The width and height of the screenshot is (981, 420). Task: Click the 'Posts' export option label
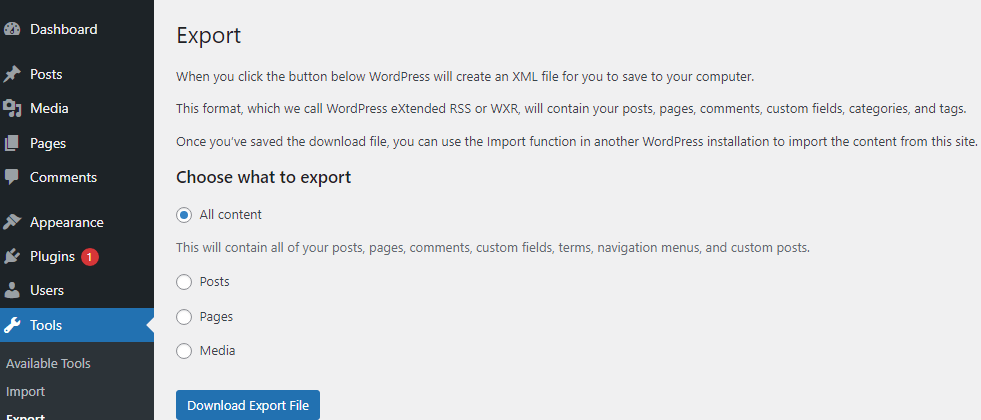(215, 282)
